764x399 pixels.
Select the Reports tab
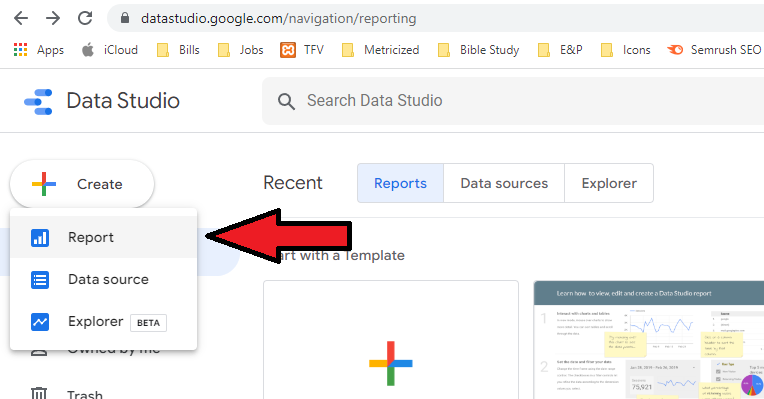point(400,183)
